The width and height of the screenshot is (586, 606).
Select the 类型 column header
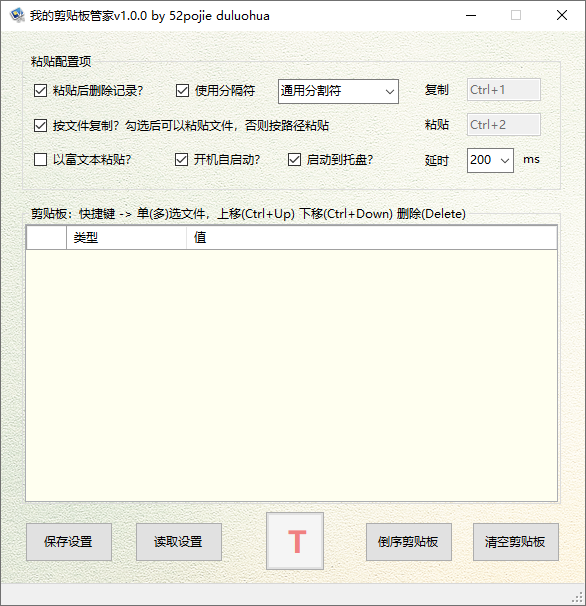126,238
